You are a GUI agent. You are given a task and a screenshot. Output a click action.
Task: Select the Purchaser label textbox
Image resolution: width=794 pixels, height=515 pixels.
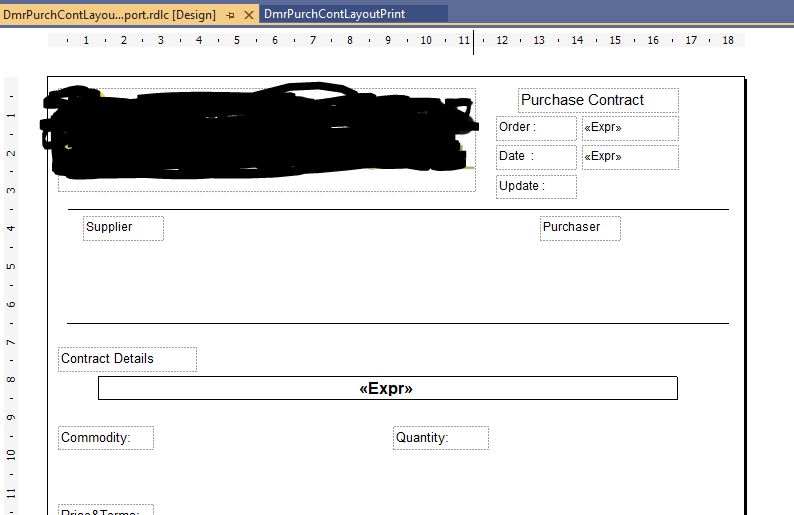tap(580, 228)
